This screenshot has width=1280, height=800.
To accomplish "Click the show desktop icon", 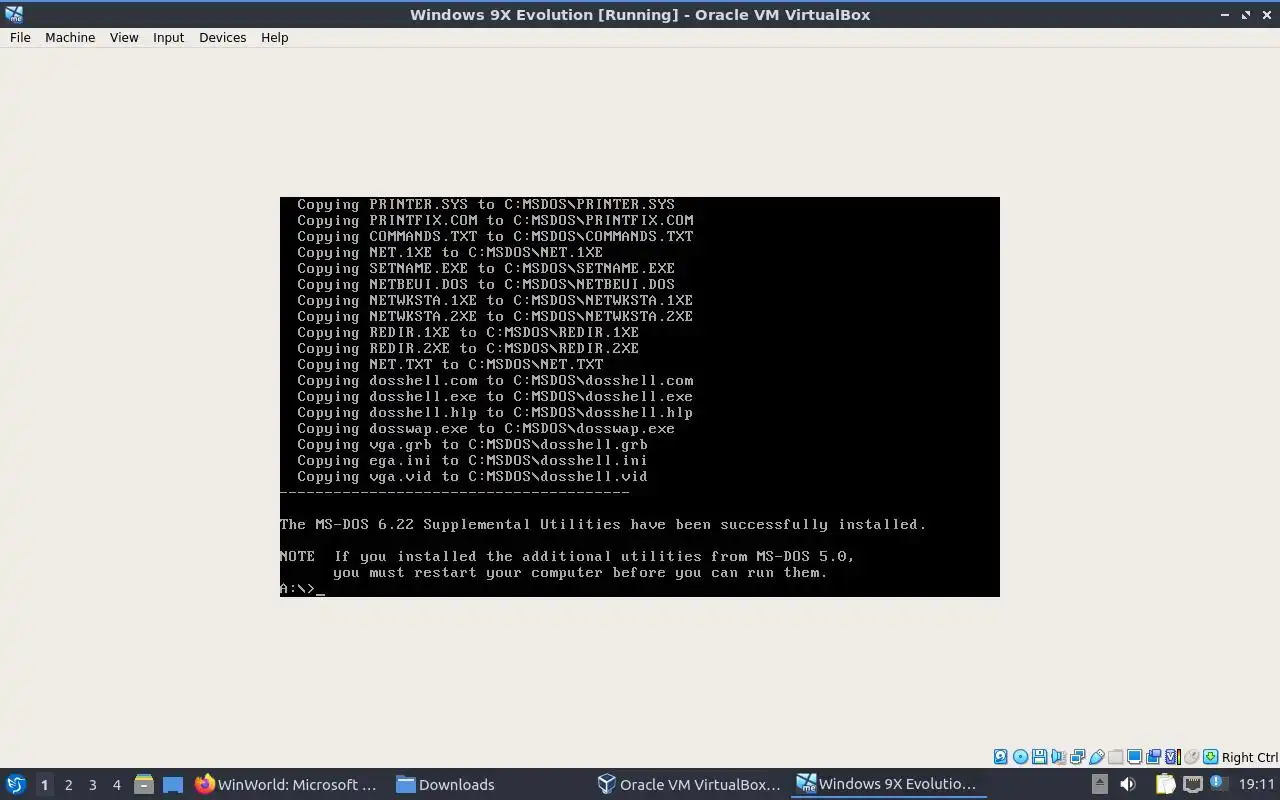I will point(173,784).
